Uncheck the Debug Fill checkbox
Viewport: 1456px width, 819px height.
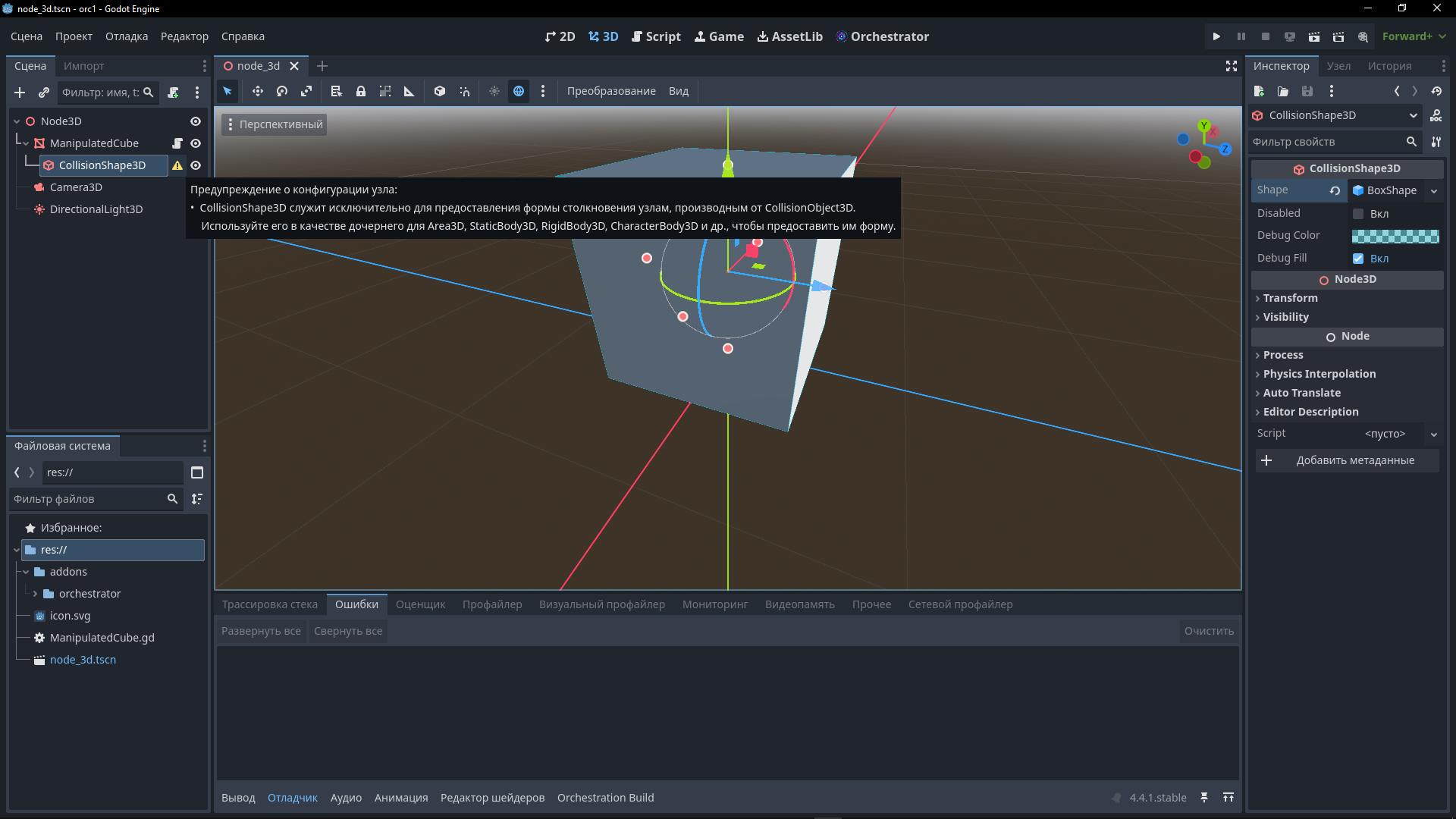coord(1358,259)
